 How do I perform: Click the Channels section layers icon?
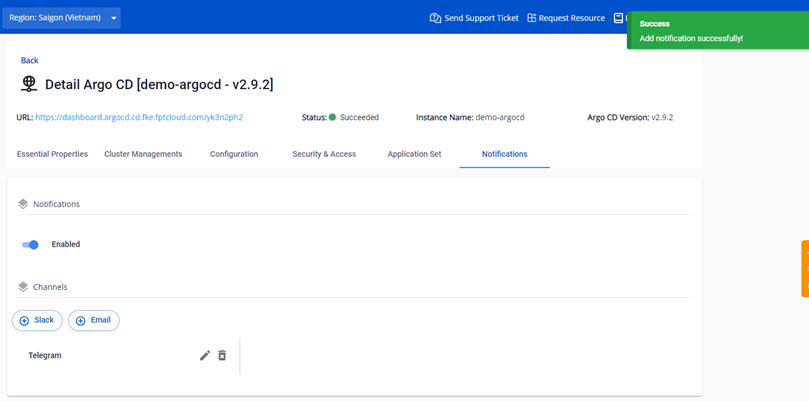(23, 287)
